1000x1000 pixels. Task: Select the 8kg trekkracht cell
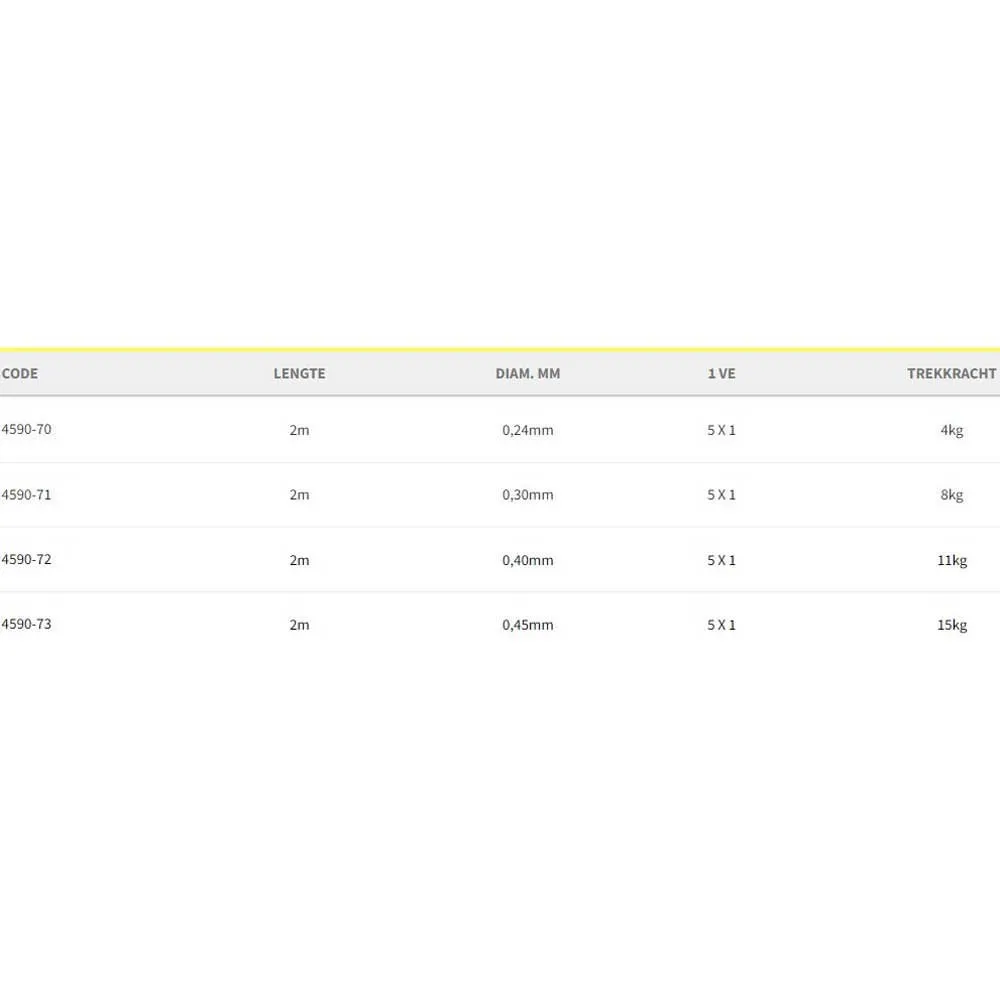click(x=951, y=495)
